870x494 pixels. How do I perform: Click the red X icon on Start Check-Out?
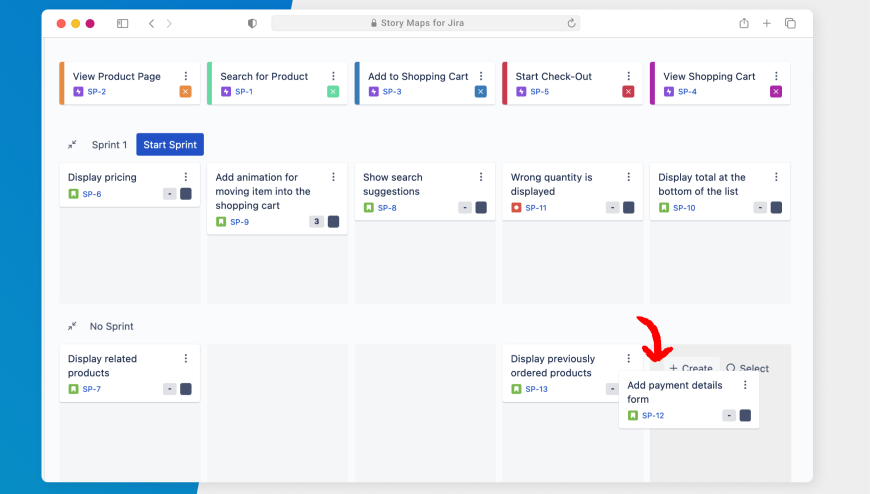point(628,92)
